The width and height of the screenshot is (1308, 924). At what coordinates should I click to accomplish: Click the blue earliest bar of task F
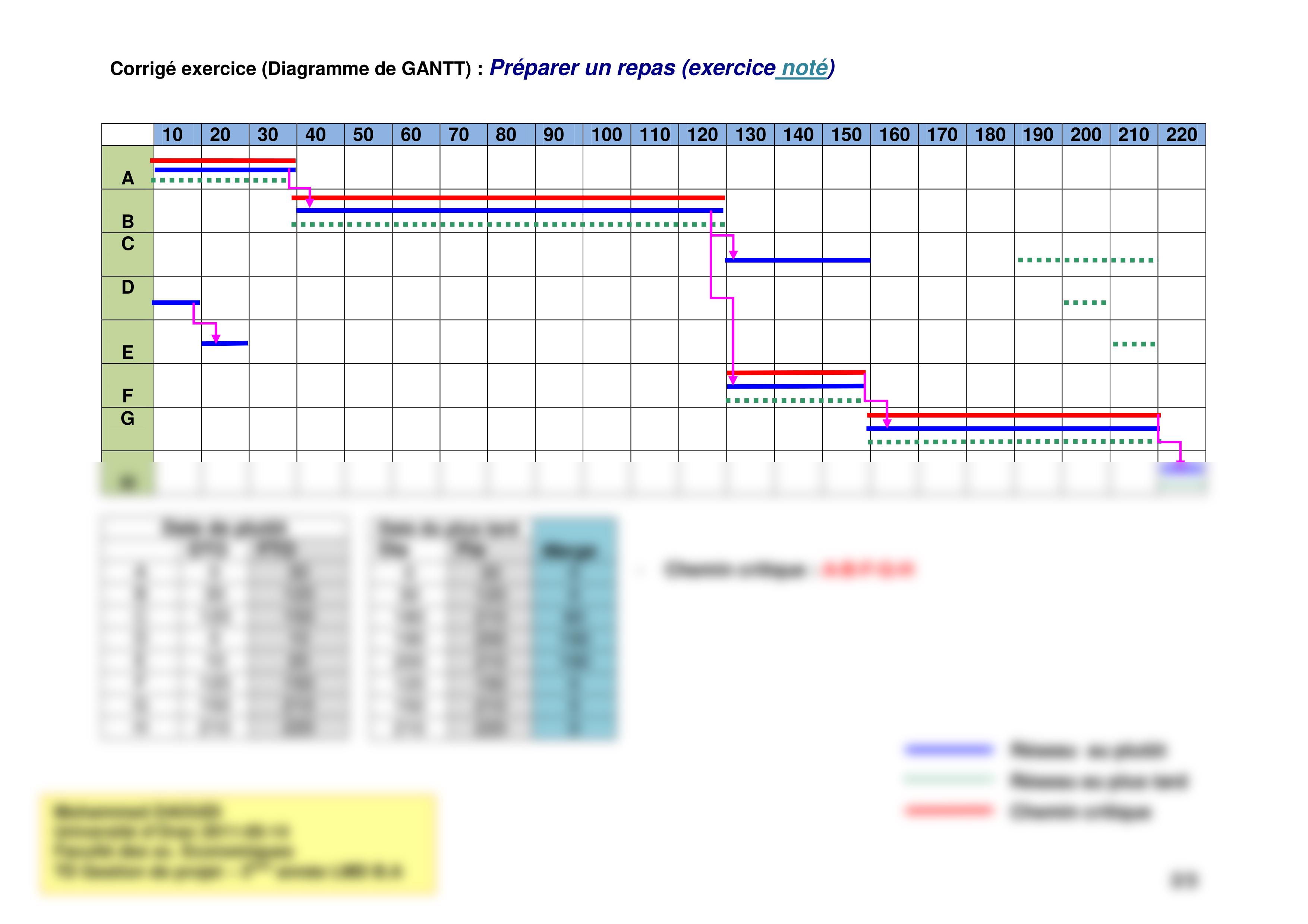[796, 386]
